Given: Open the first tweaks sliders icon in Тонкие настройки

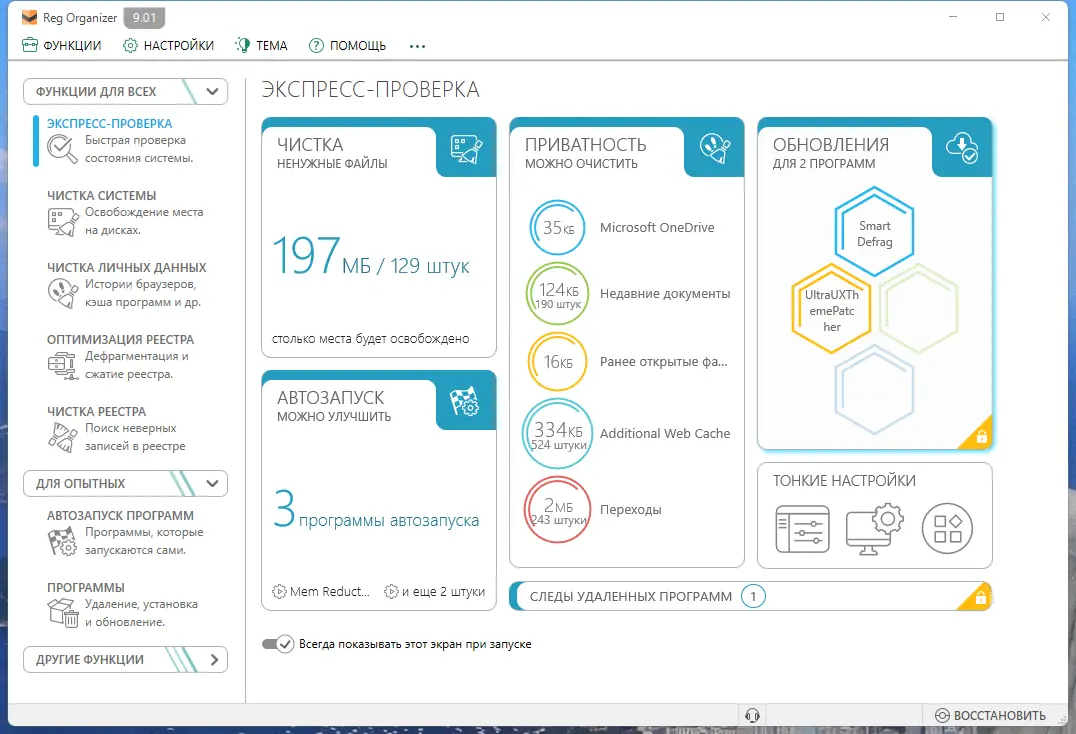Looking at the screenshot, I should (x=802, y=529).
